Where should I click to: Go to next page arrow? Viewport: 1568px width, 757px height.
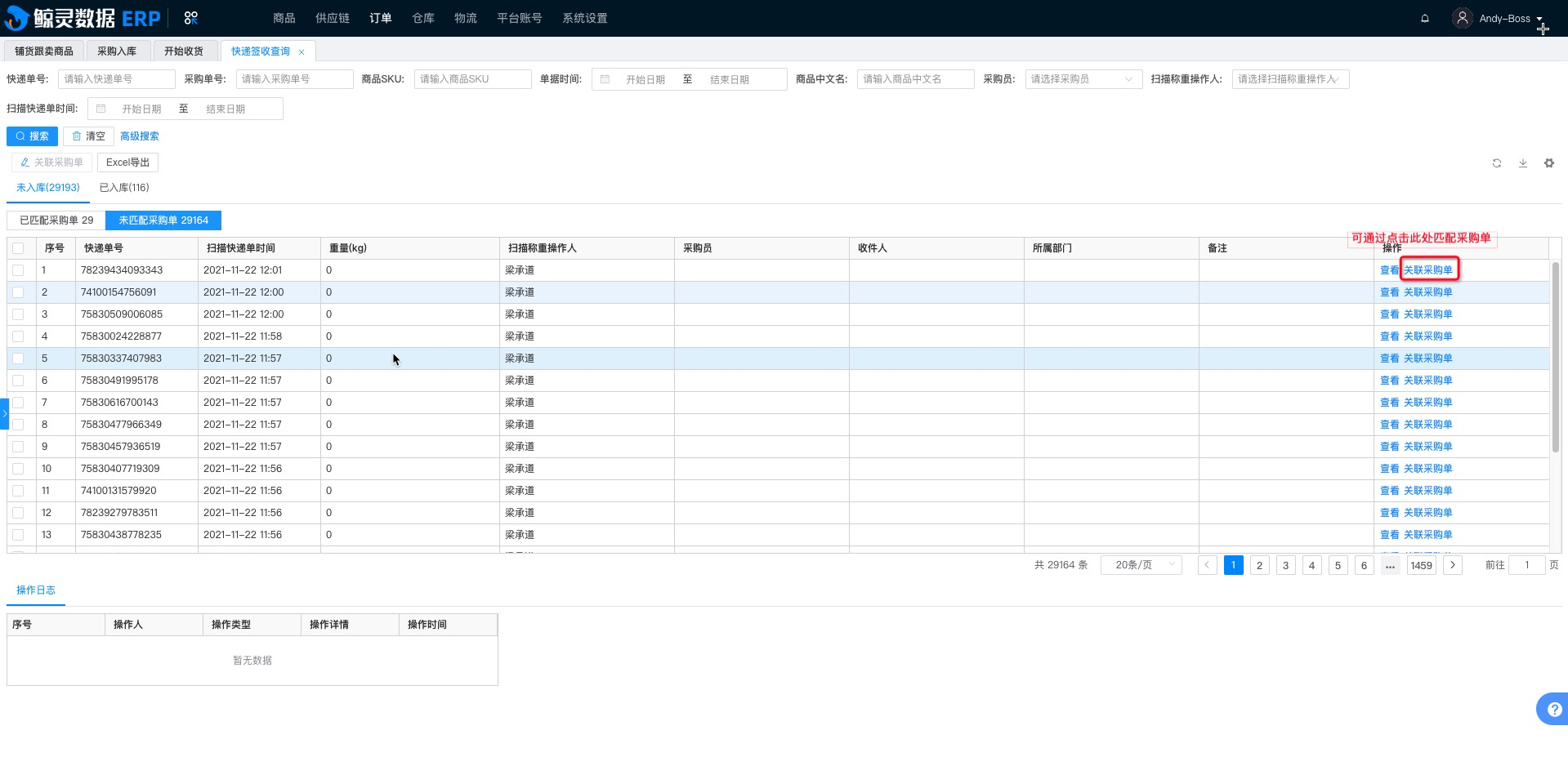point(1453,565)
